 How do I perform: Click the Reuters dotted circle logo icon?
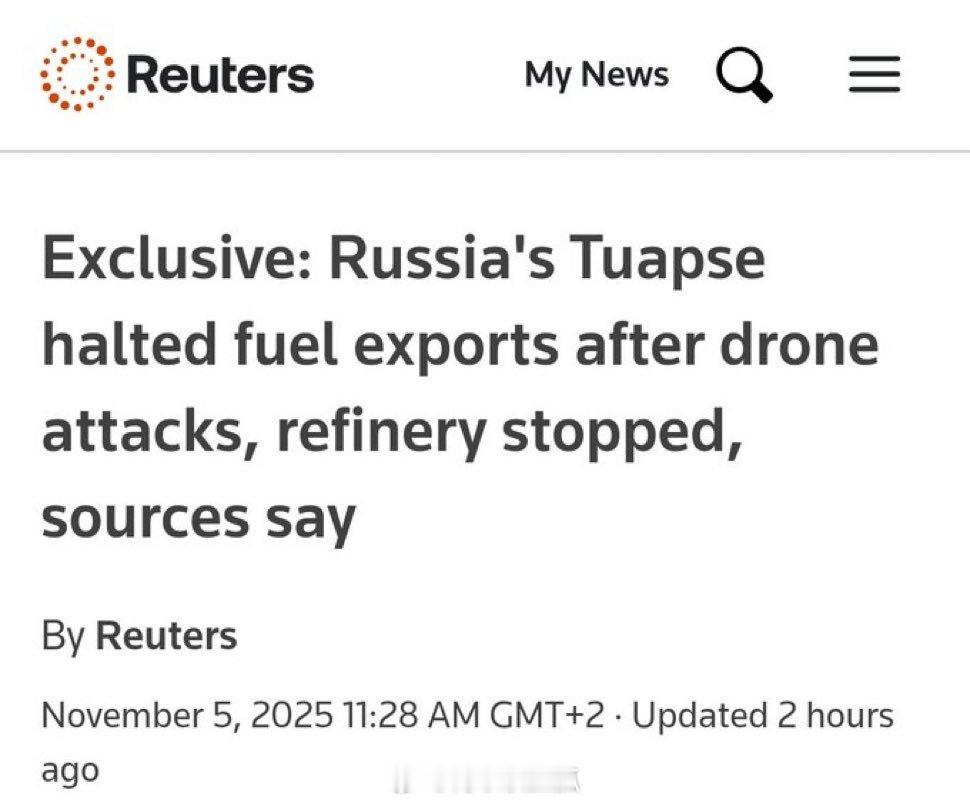(x=78, y=73)
